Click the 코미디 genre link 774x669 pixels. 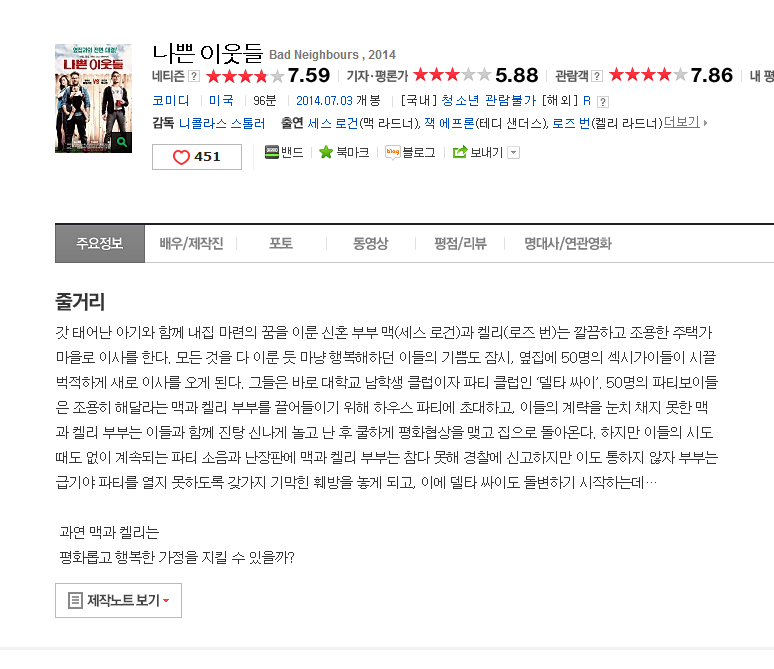(171, 101)
